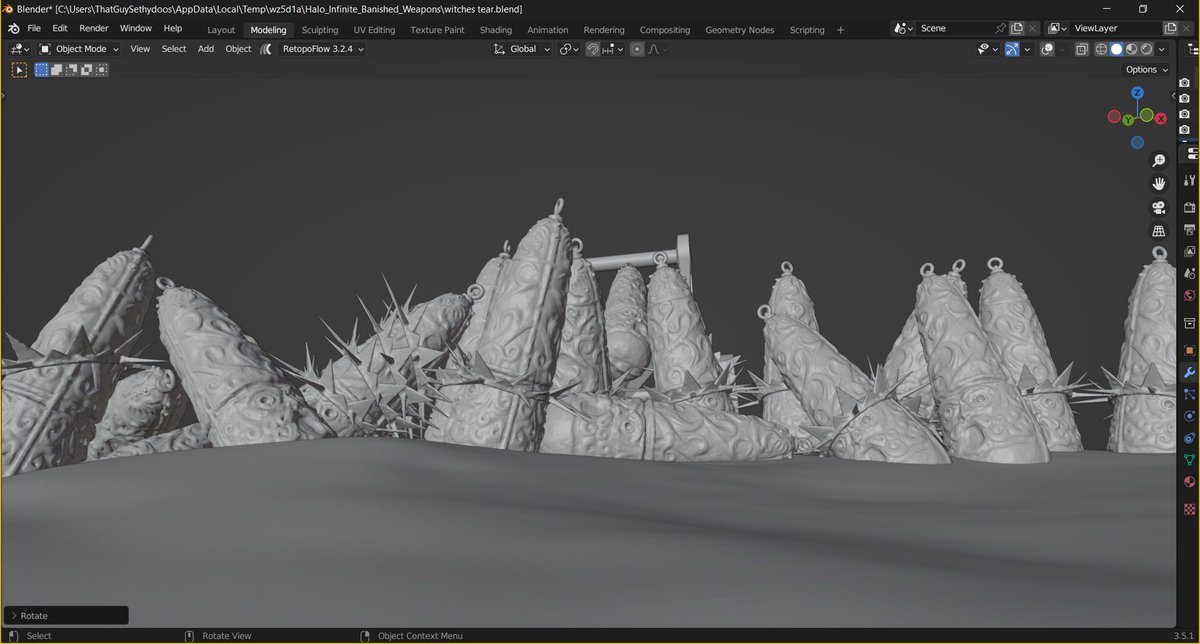
Task: Switch perspective/orthographic grid icon
Action: [x=1159, y=232]
